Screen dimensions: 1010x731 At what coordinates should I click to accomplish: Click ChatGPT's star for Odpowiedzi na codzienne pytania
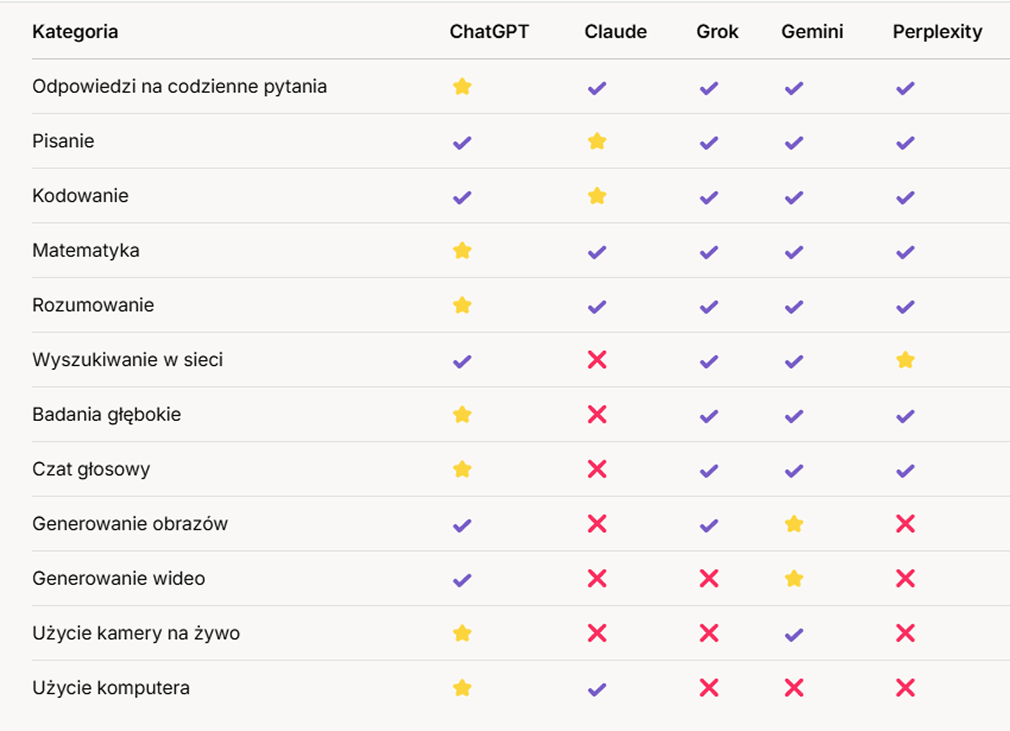click(462, 87)
